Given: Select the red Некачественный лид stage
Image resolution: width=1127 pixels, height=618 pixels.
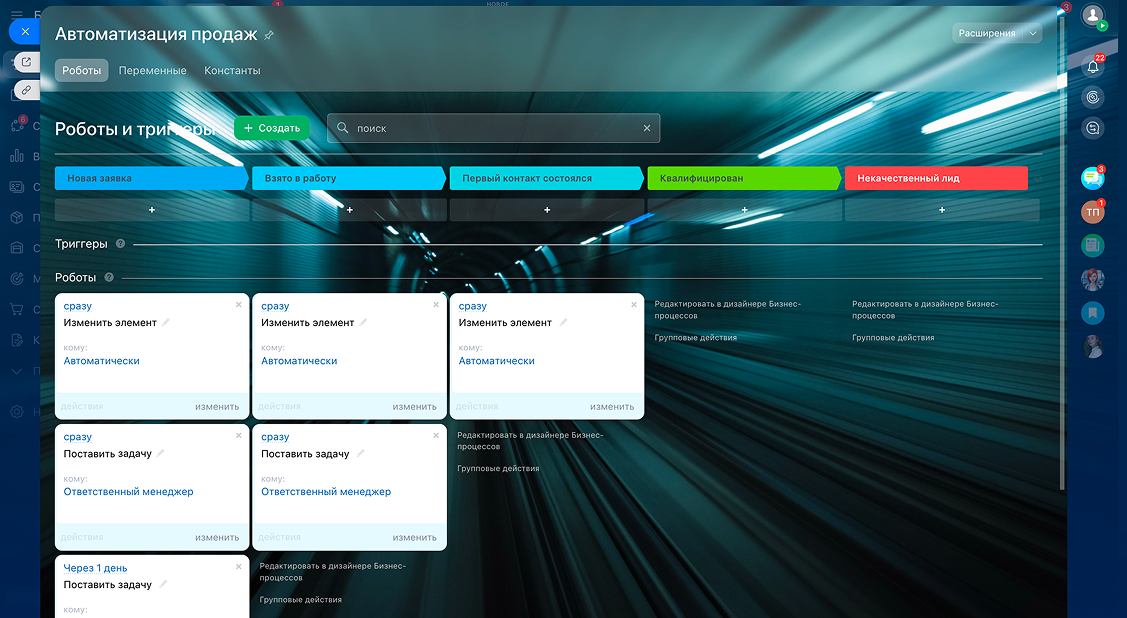Looking at the screenshot, I should 936,178.
